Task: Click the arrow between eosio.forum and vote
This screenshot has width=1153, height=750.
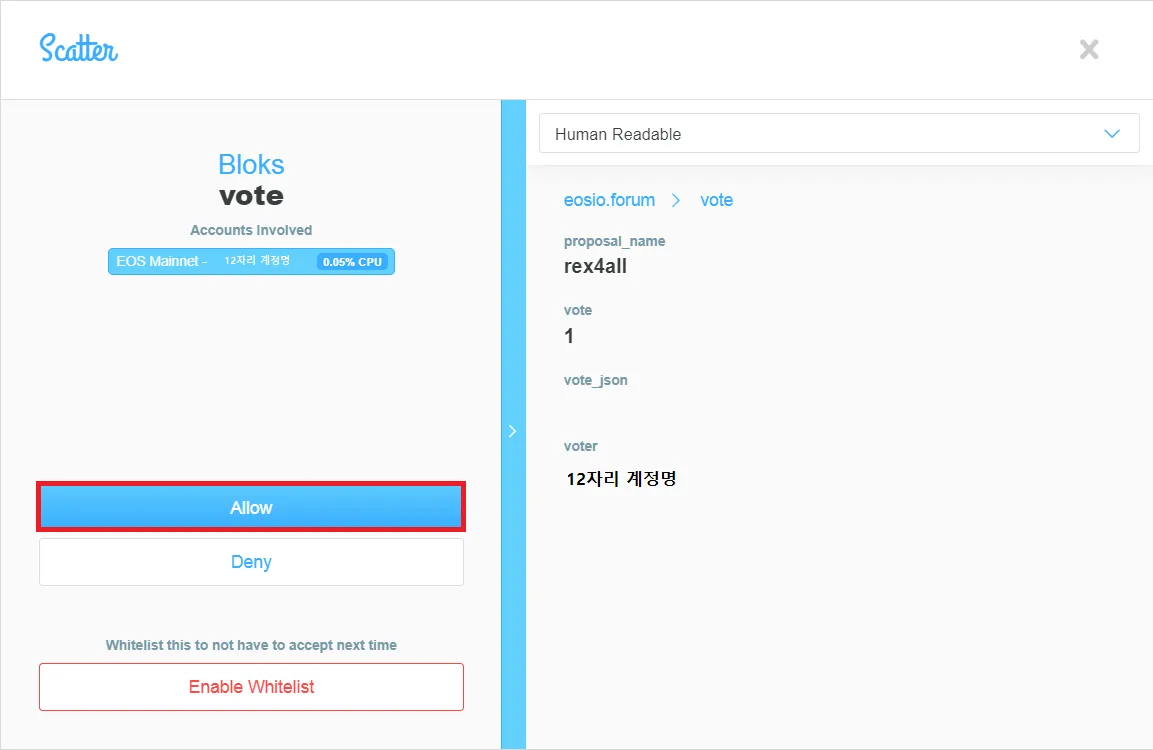Action: tap(676, 200)
